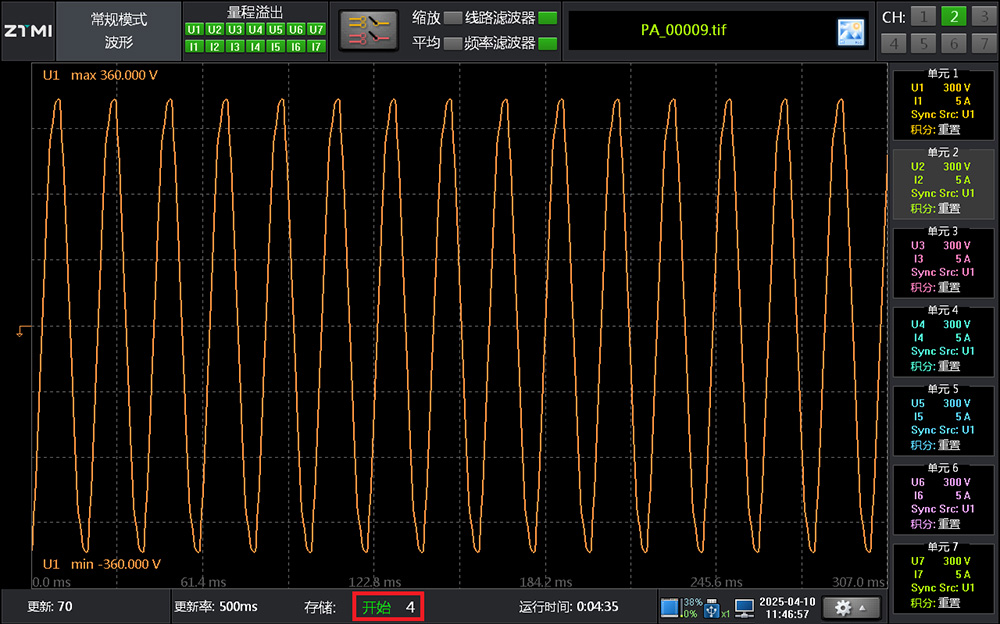Select the I7 range overflow indicator
This screenshot has width=1000, height=624.
[316, 46]
